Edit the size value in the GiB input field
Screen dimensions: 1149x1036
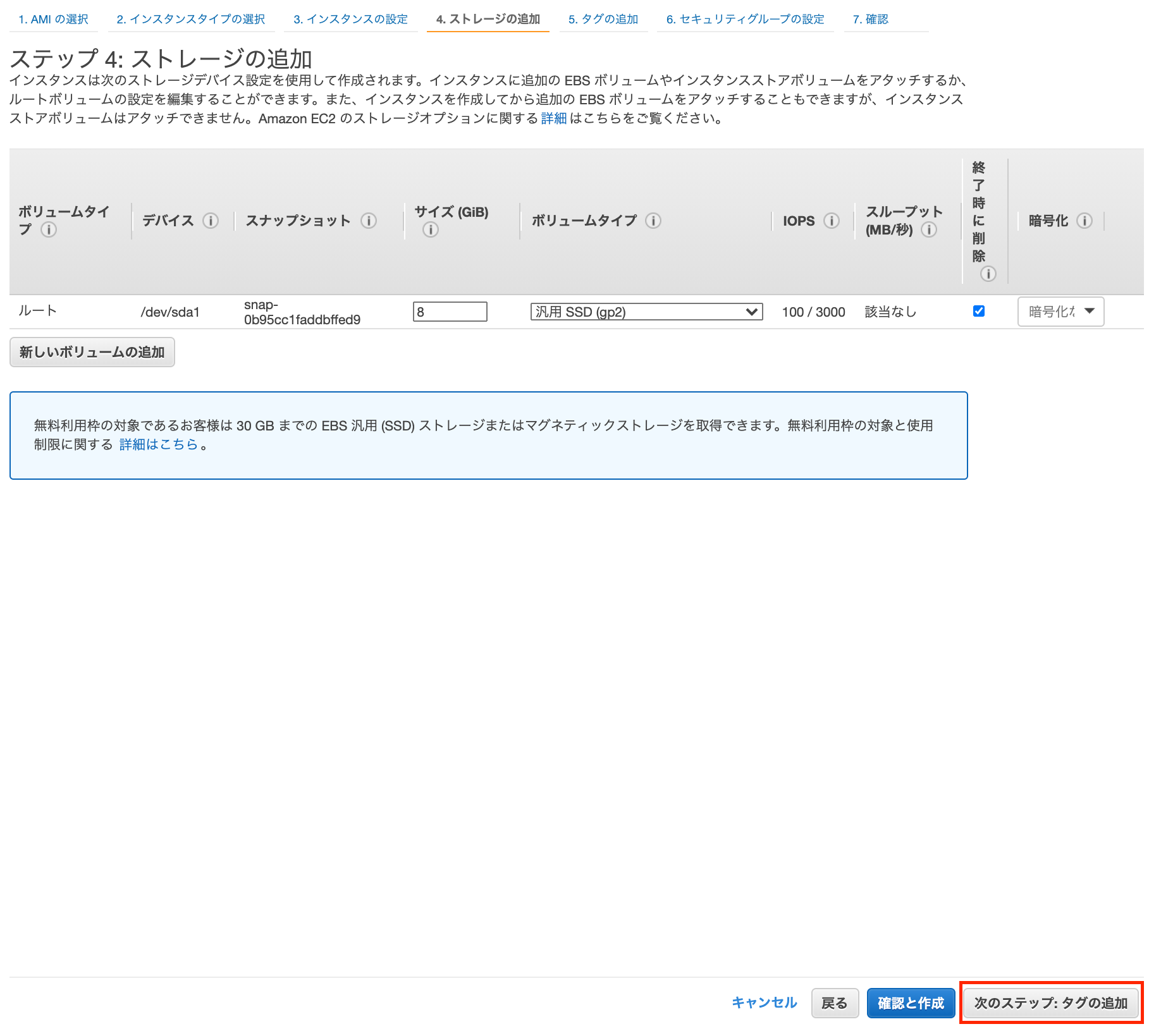click(450, 311)
